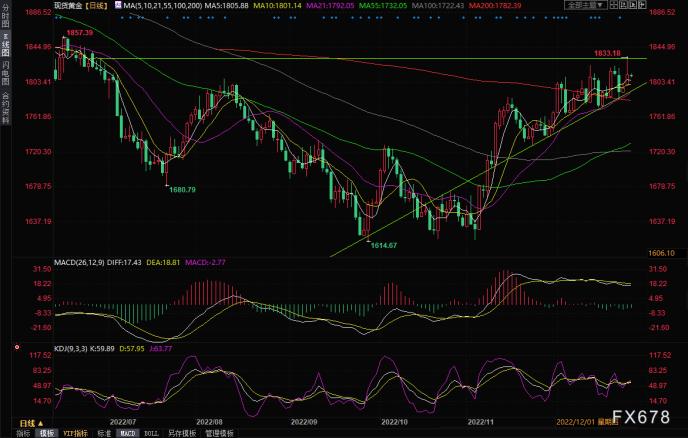Click the 1857.39 high price label
Screen dimensions: 688x438
[79, 33]
